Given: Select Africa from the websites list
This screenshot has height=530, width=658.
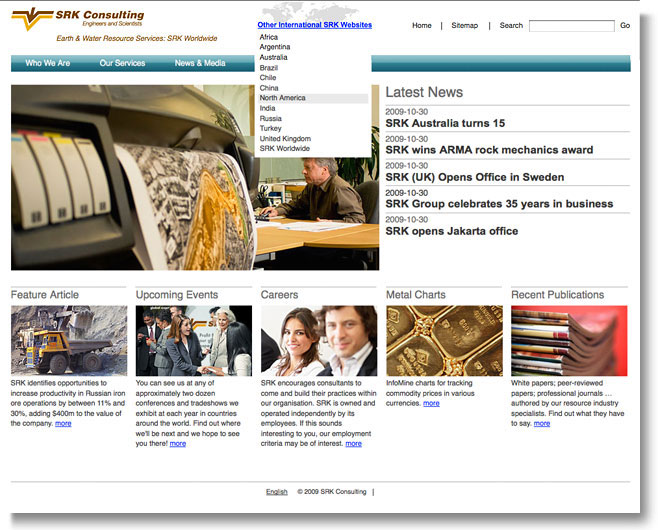Looking at the screenshot, I should click(269, 37).
